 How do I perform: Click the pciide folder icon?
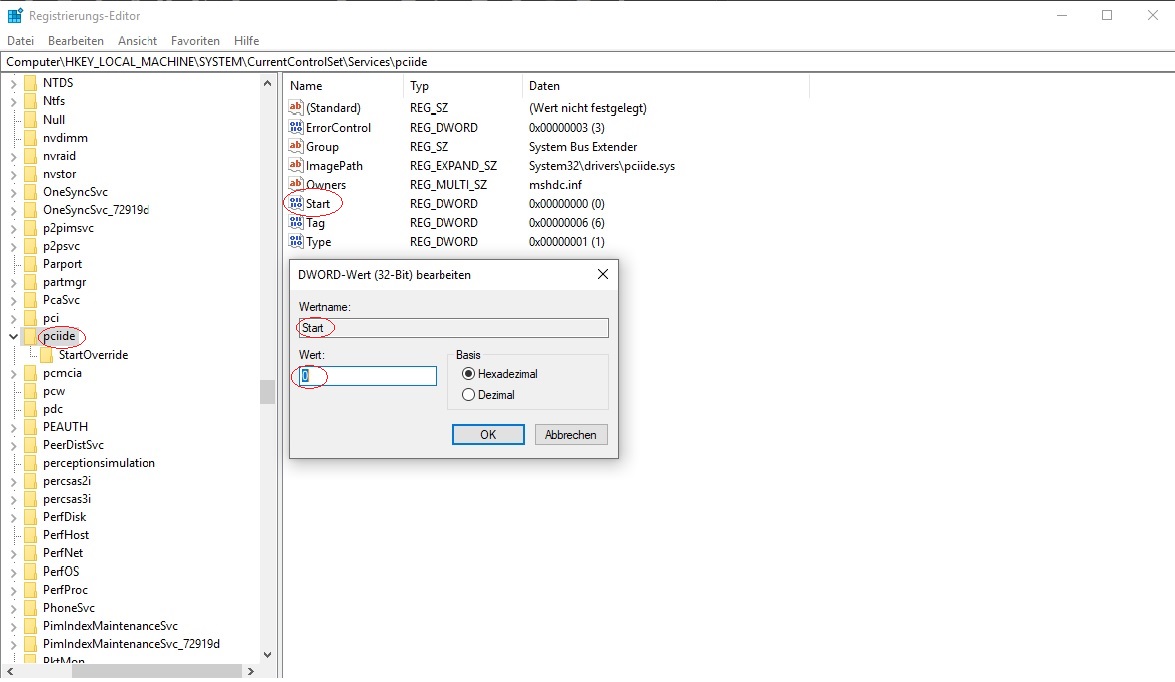click(x=30, y=336)
